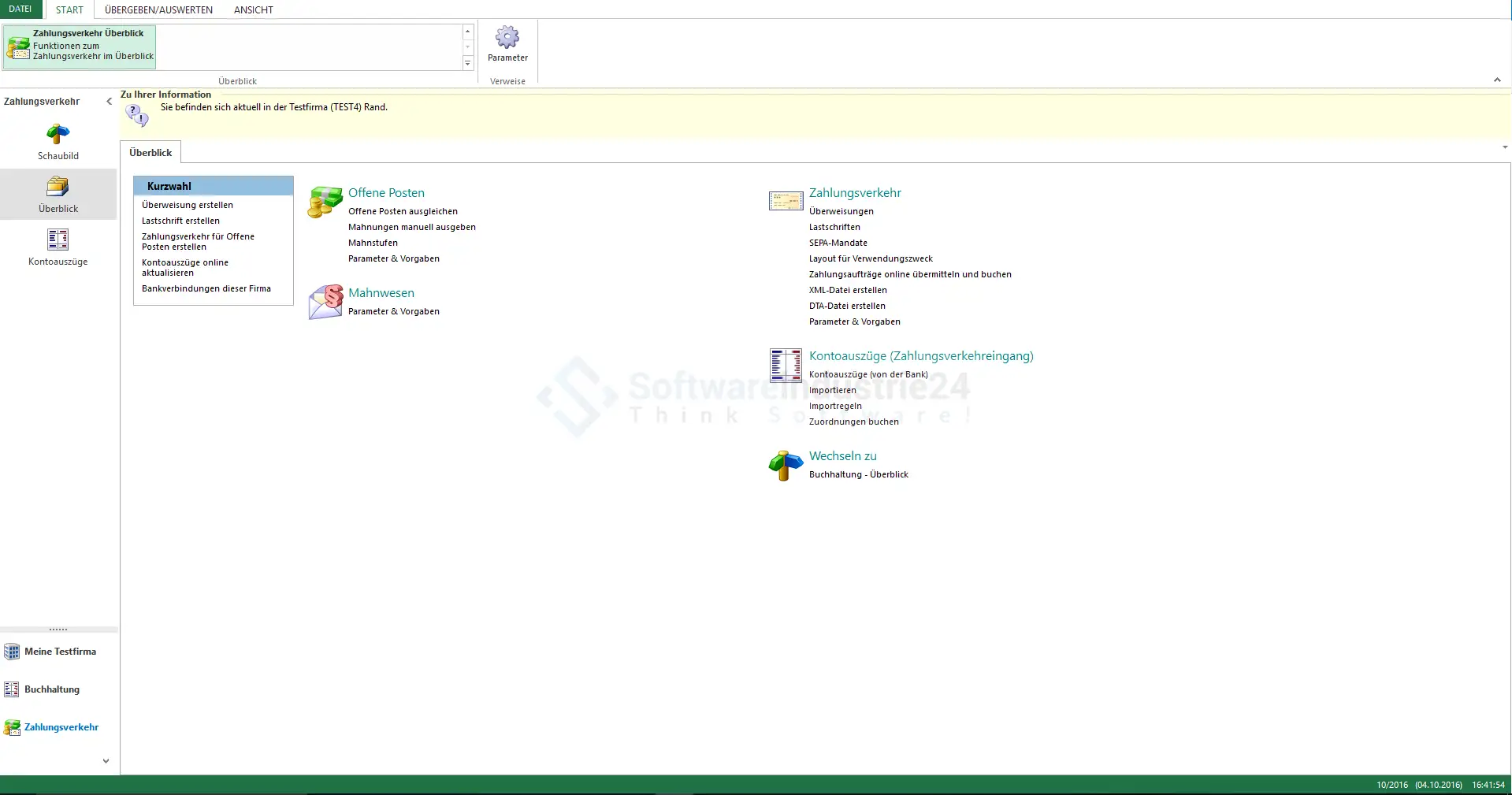Open Schaubild view in the sidebar
Image resolution: width=1512 pixels, height=795 pixels.
point(58,135)
